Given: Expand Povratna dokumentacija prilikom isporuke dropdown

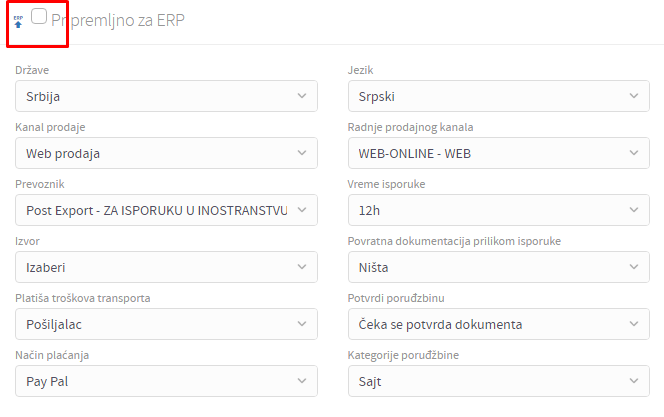Looking at the screenshot, I should click(498, 267).
